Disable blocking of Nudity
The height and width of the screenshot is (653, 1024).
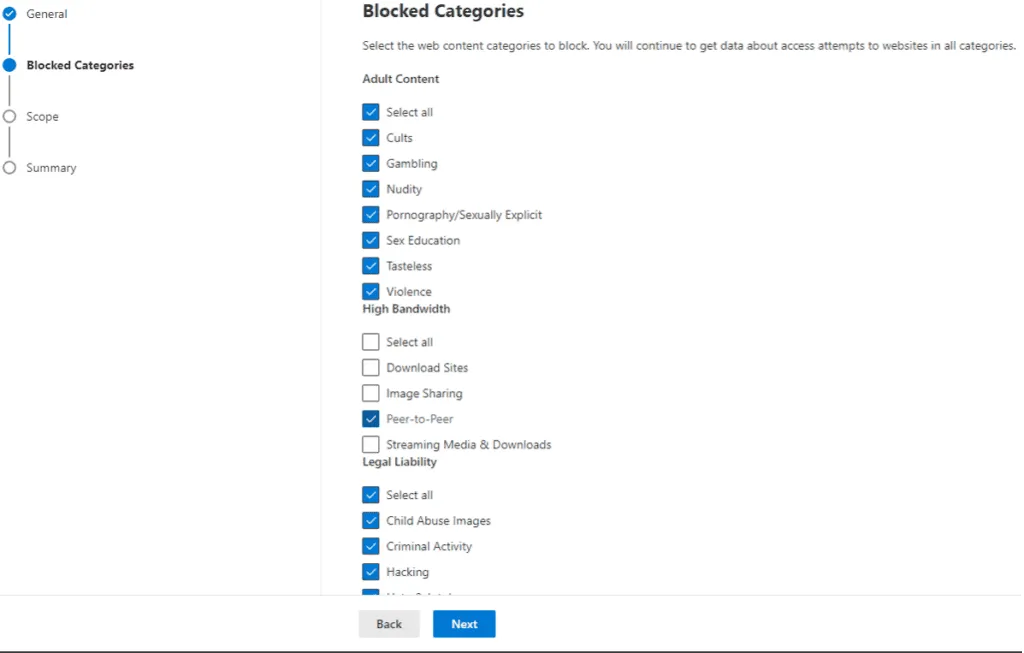click(x=371, y=188)
